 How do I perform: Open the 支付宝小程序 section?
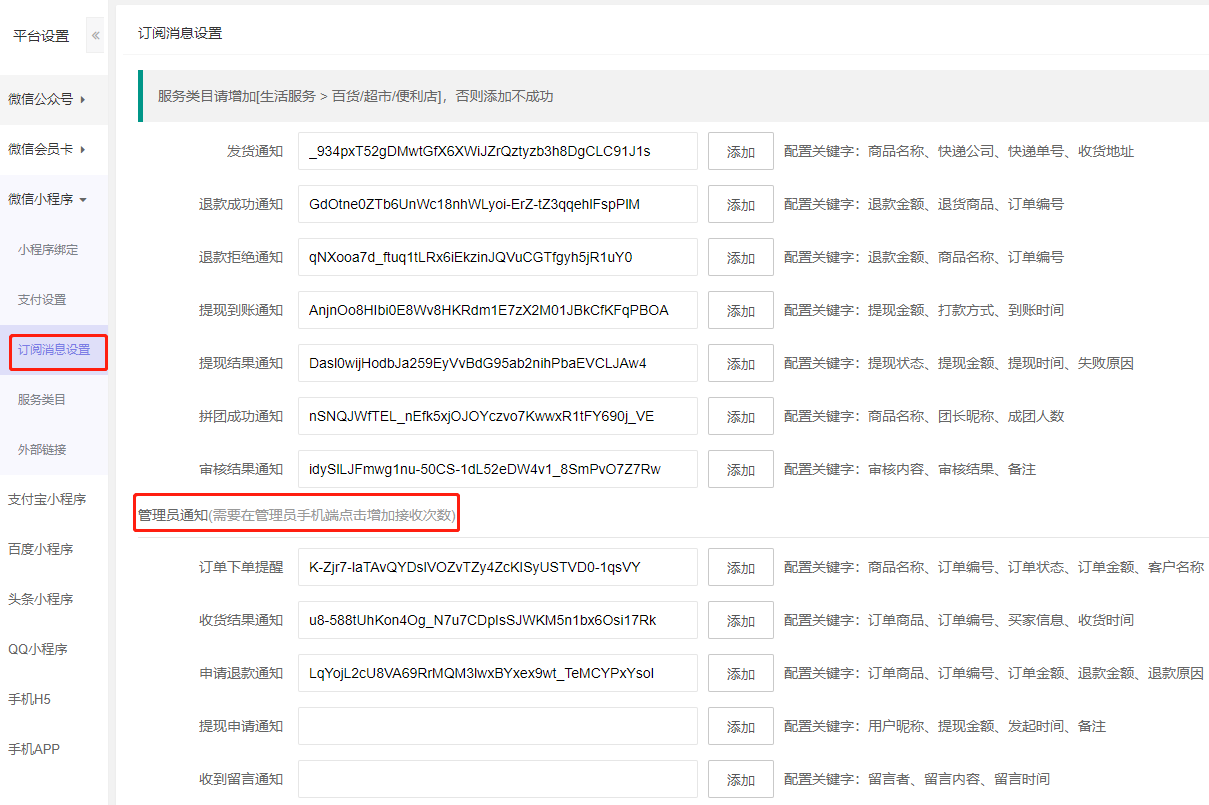(x=47, y=499)
